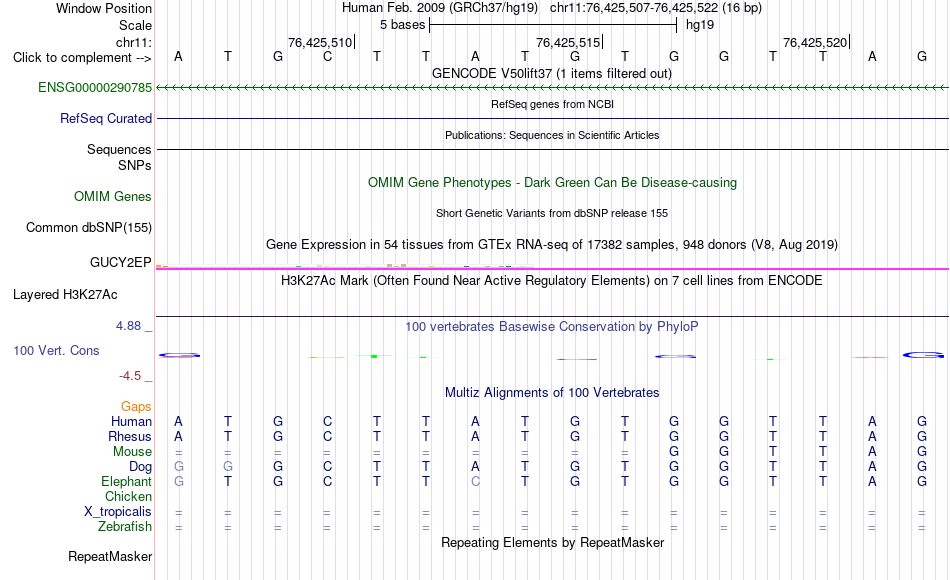Click the magenta GTEx expression bar graph
This screenshot has height=580, width=950.
[552, 267]
